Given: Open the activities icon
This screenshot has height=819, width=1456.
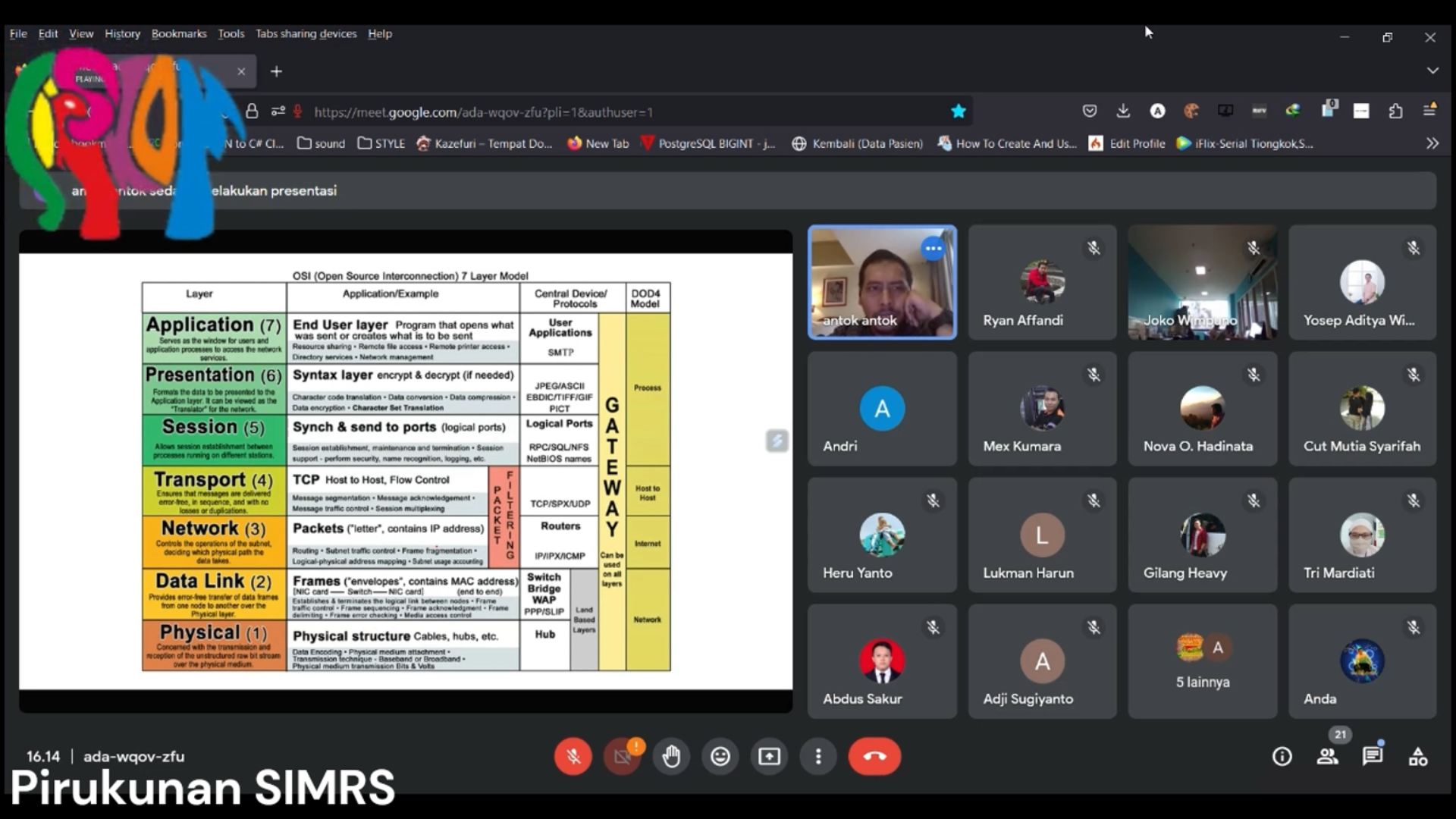Looking at the screenshot, I should [1418, 756].
